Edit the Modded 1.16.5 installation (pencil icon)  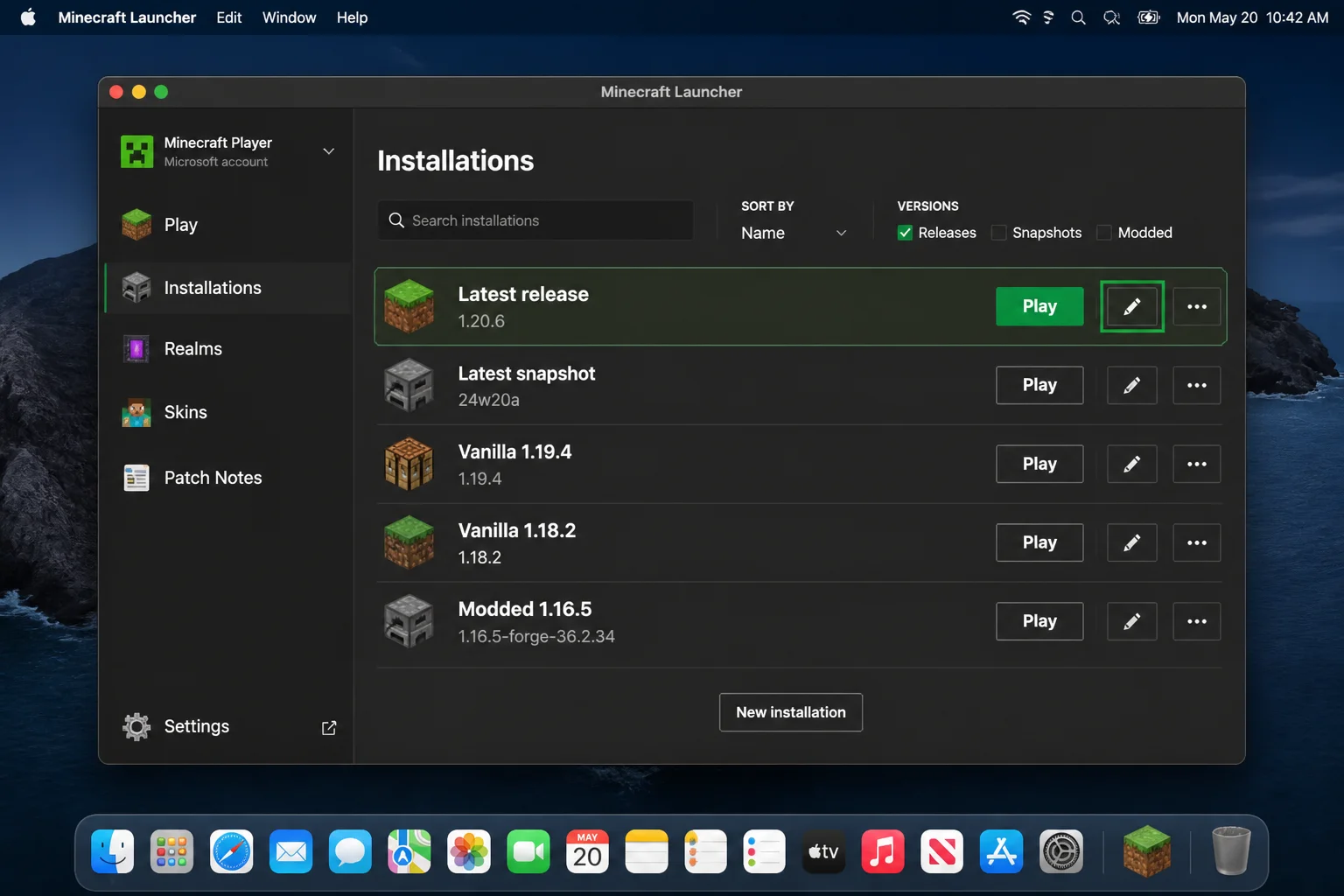coord(1131,621)
